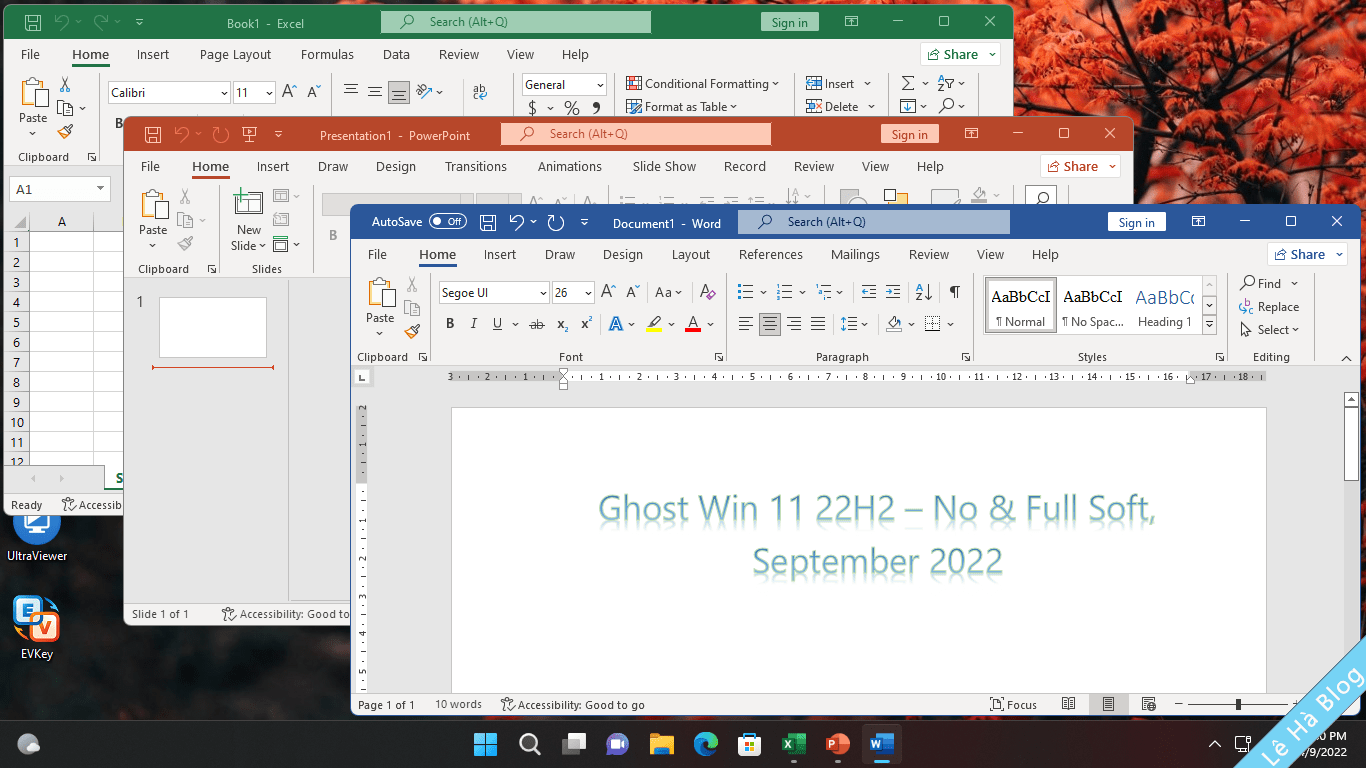Open the Word References tab
Image resolution: width=1366 pixels, height=768 pixels.
(770, 254)
